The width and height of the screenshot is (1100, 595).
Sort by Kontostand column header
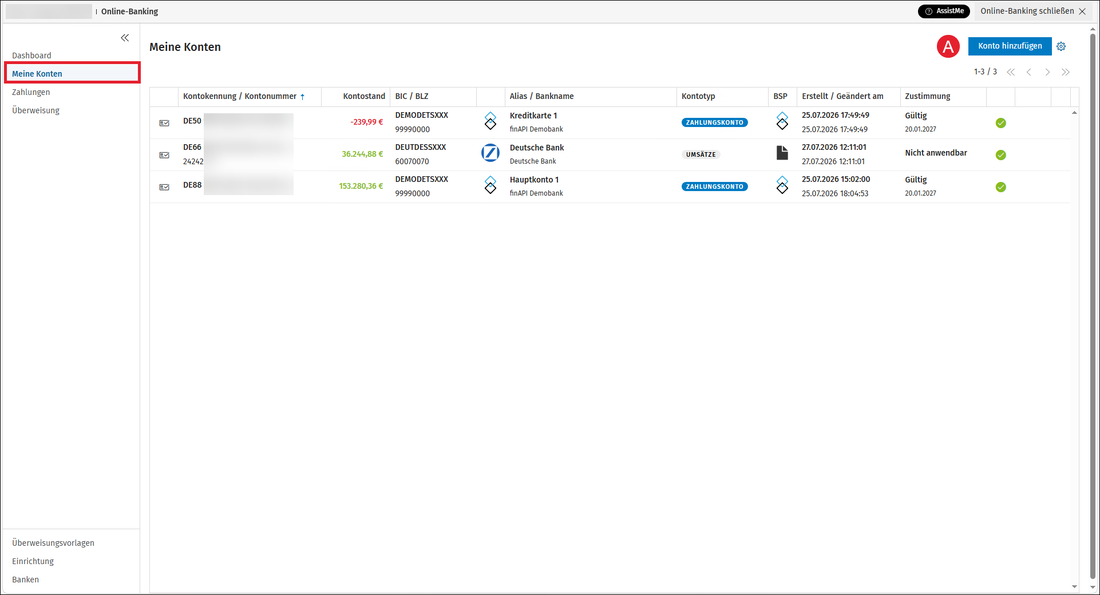point(363,96)
